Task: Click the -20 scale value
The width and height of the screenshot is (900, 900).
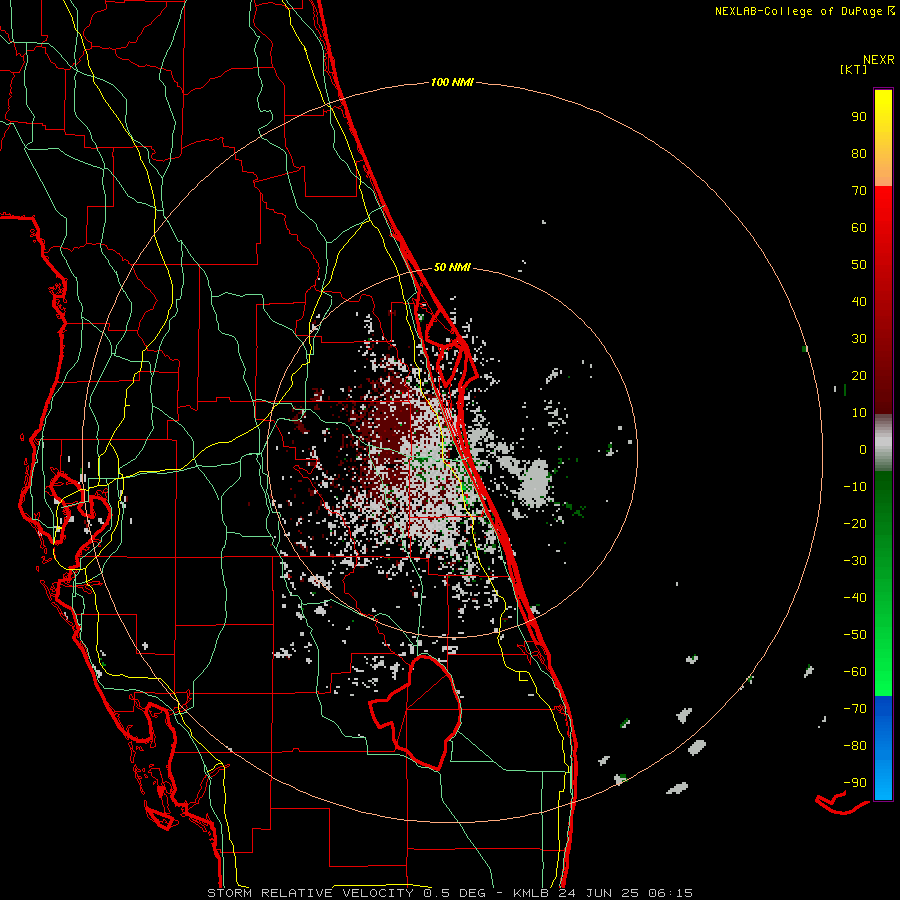Action: pos(855,523)
